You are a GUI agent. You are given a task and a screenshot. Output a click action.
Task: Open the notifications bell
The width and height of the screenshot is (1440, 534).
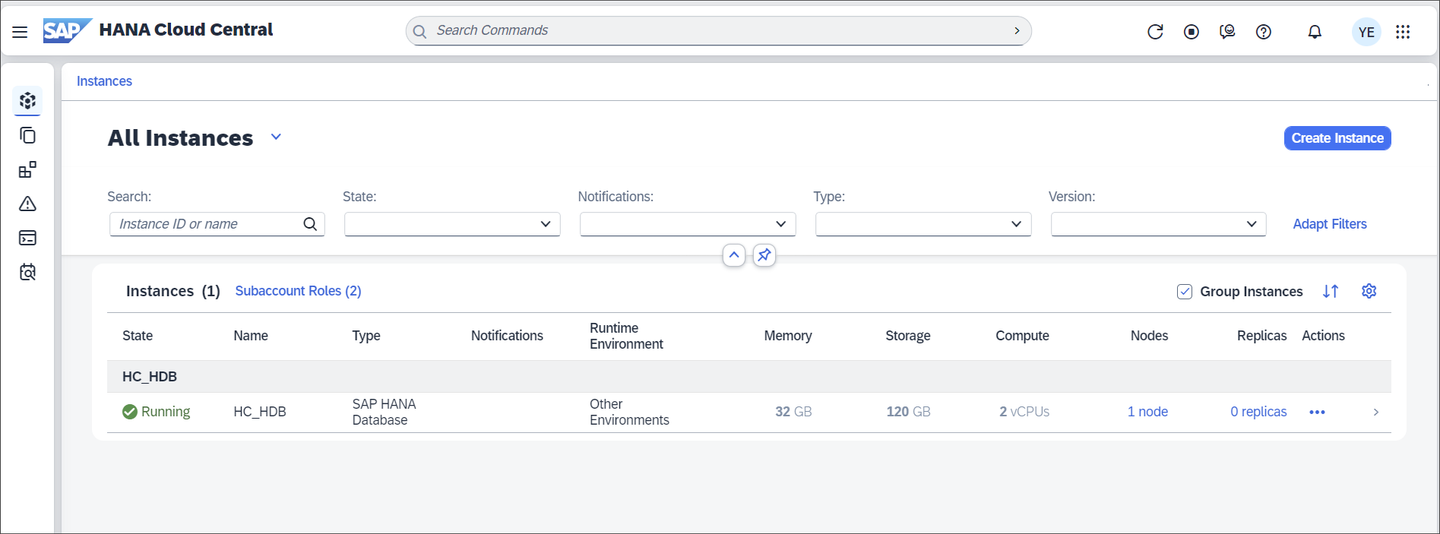(1315, 32)
